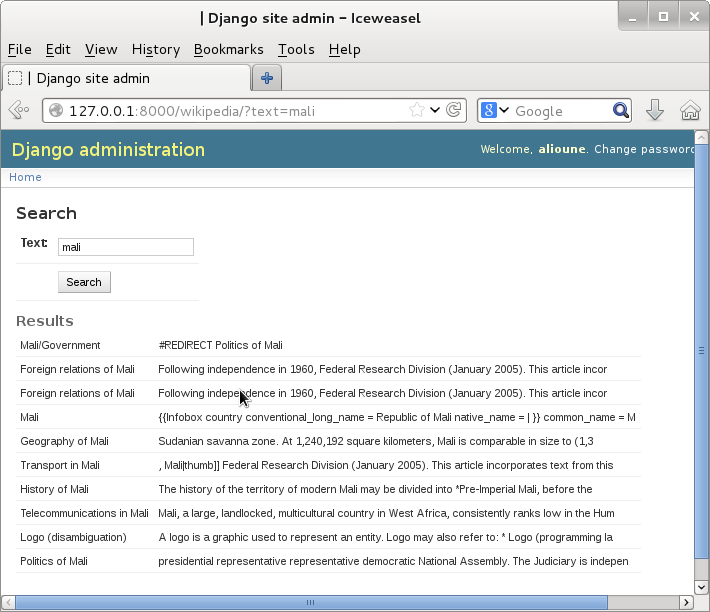Click the Text input containing mali

[126, 247]
